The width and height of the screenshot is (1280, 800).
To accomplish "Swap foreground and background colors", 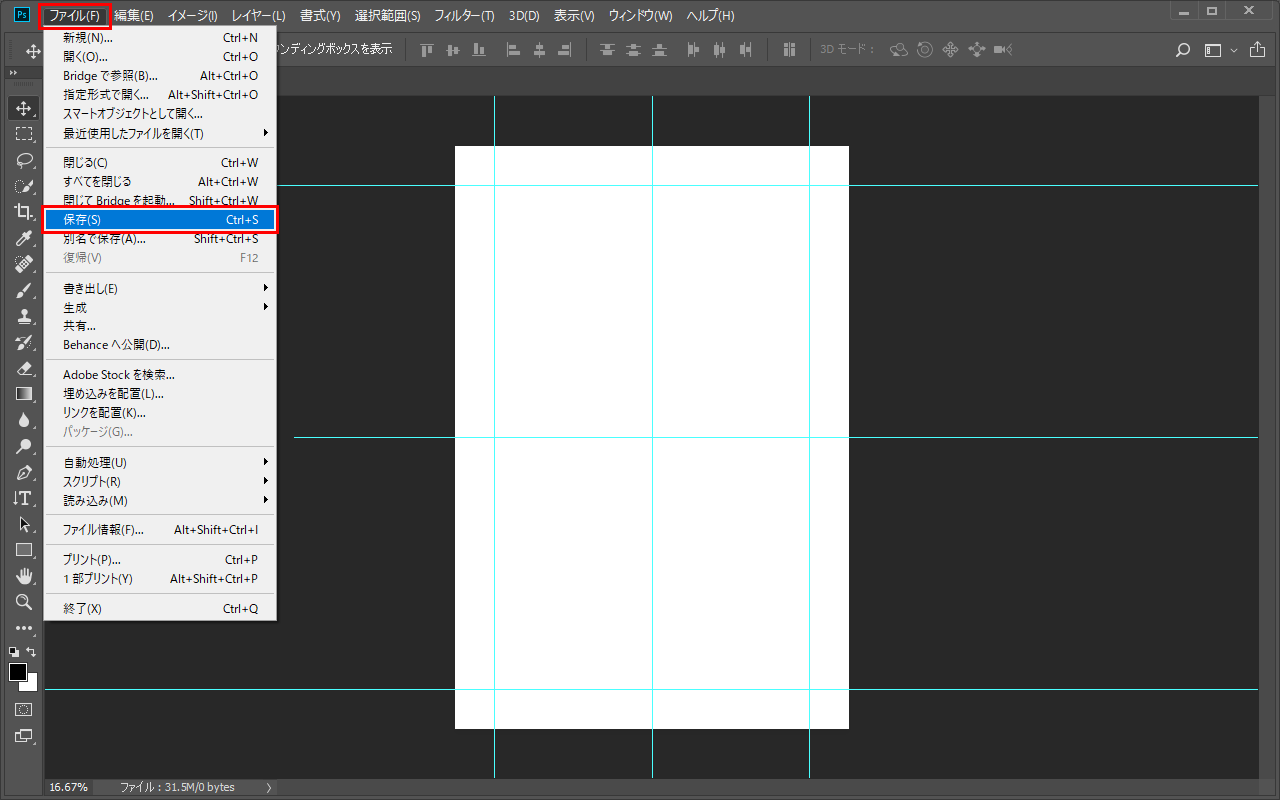I will pyautogui.click(x=32, y=651).
